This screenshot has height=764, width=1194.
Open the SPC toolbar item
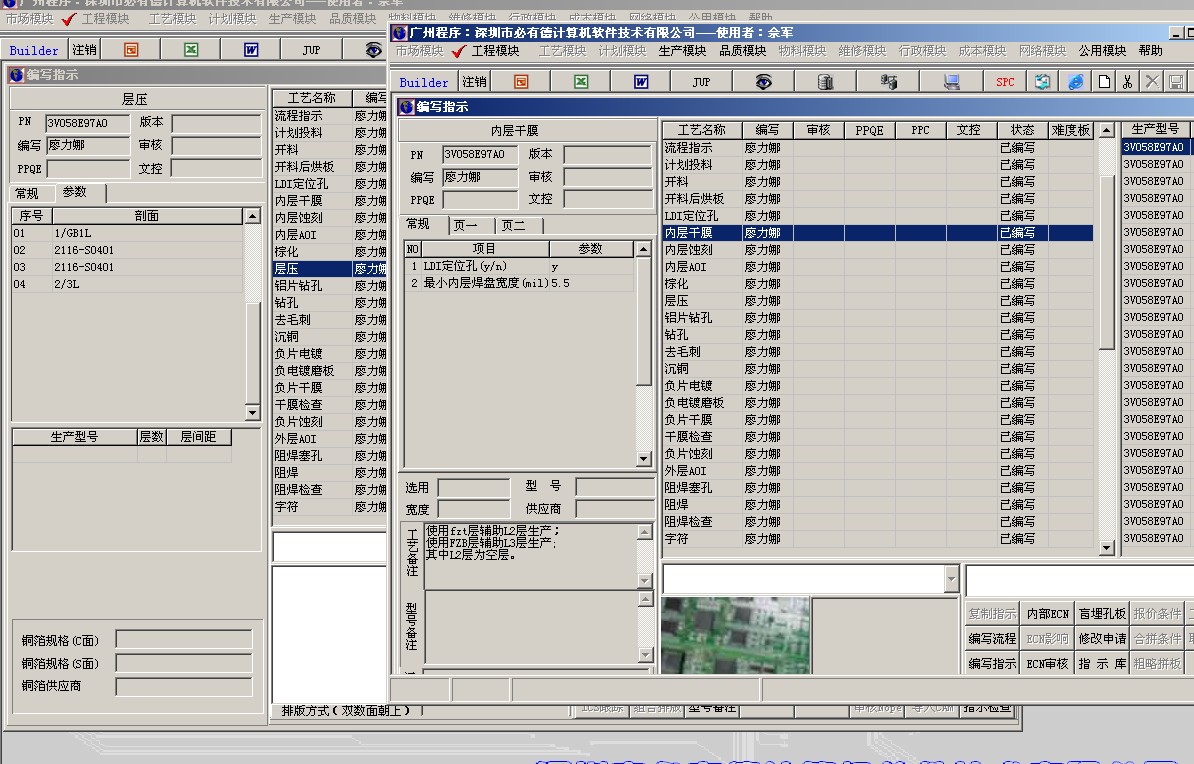1005,82
